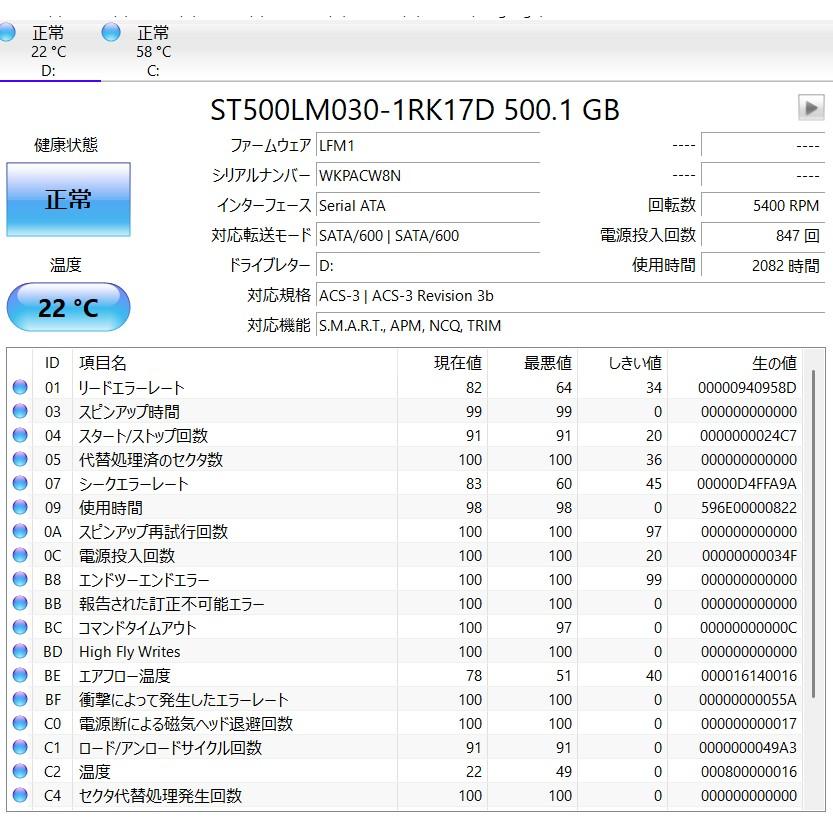Click the 生の値 column header
Image resolution: width=833 pixels, height=833 pixels.
735,363
